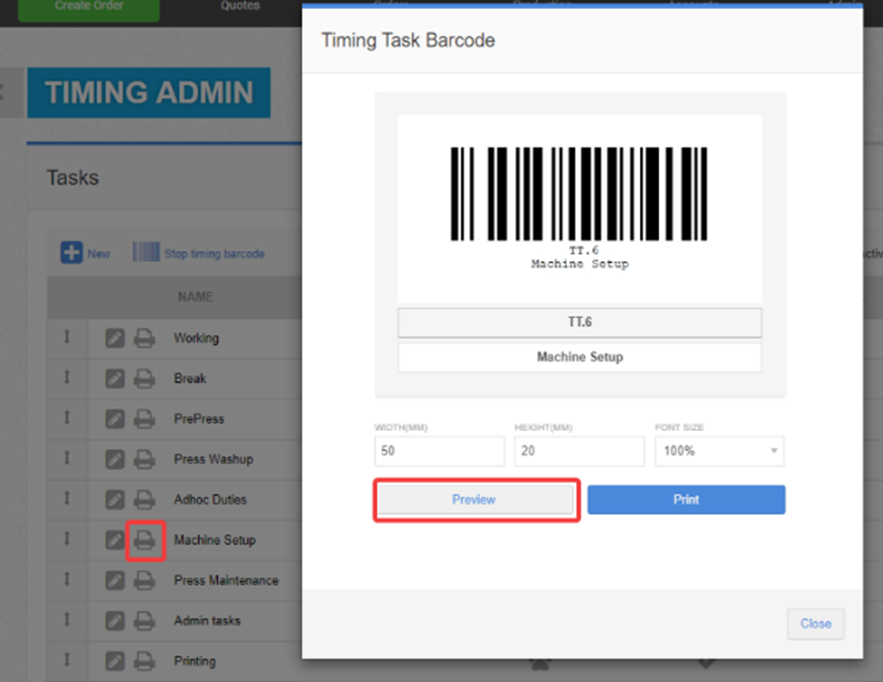Click the Machine Setup label field
The image size is (883, 682).
tap(579, 357)
